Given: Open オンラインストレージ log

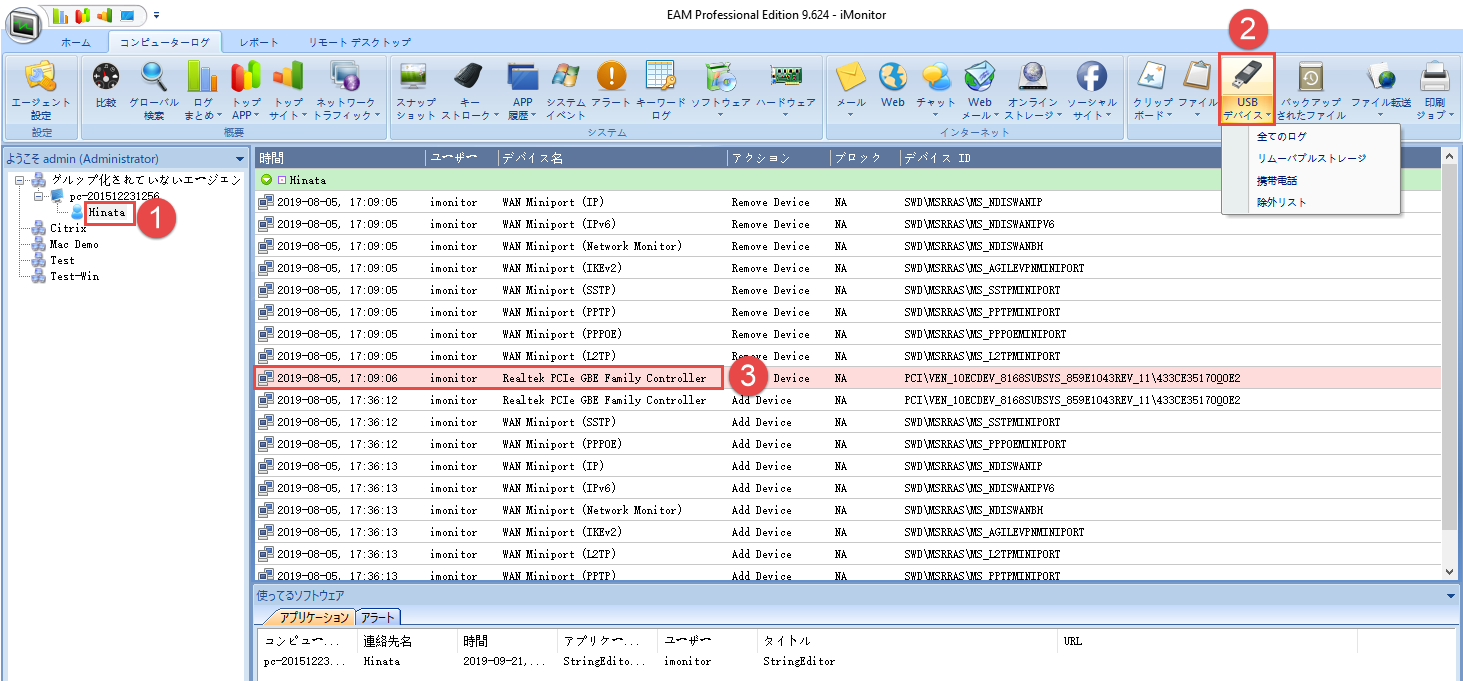Looking at the screenshot, I should [x=1032, y=91].
